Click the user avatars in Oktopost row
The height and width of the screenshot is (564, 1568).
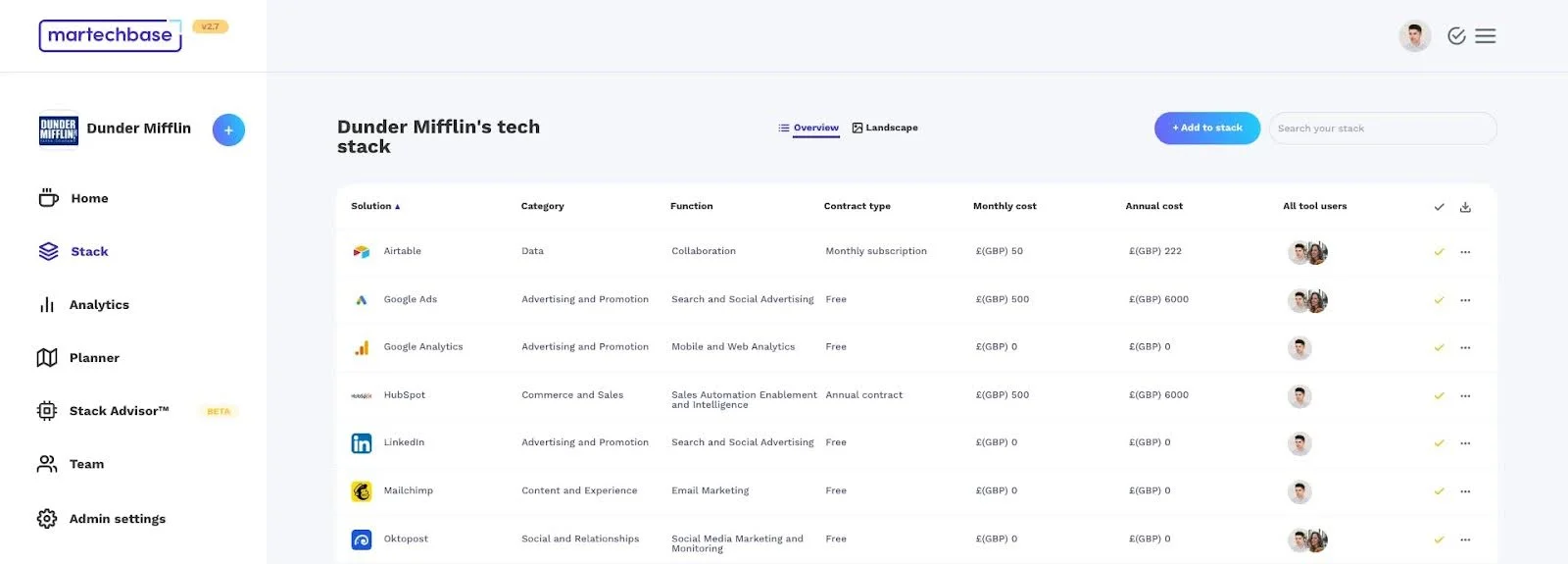point(1307,540)
